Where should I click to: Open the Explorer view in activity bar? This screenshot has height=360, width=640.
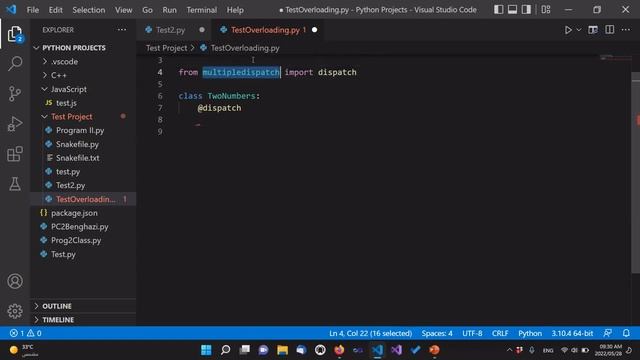[15, 34]
